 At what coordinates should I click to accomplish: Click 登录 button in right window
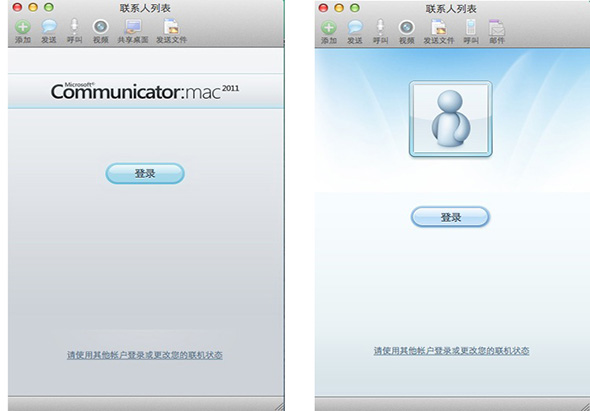tap(450, 217)
